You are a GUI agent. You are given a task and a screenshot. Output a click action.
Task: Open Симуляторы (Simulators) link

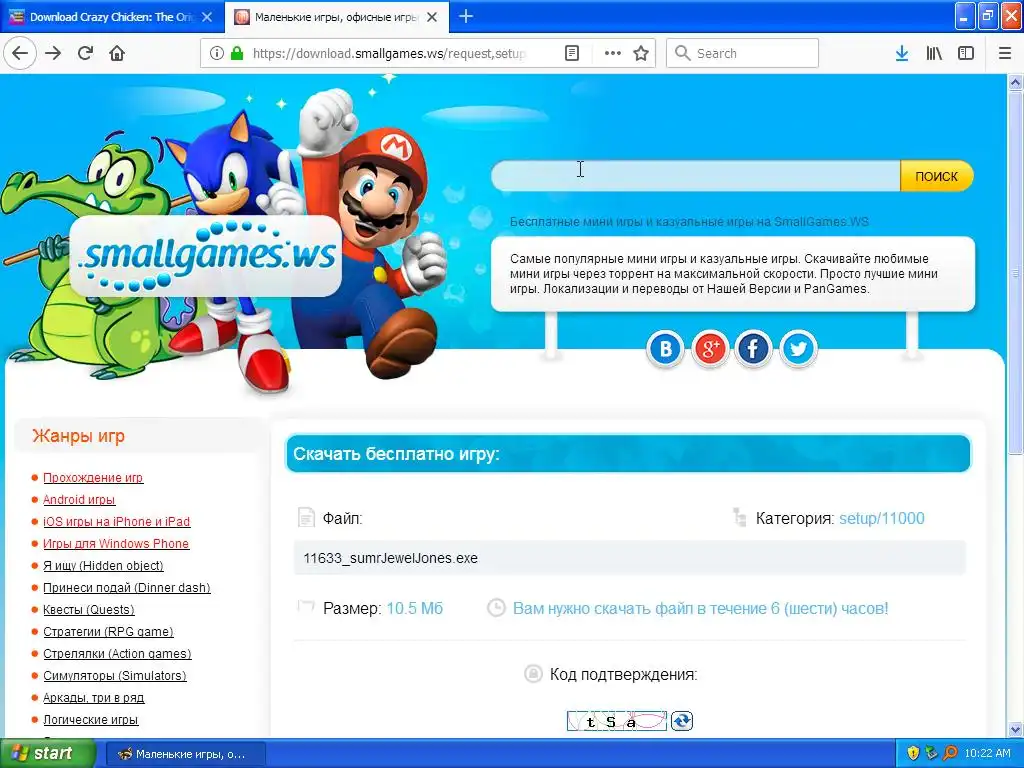115,675
